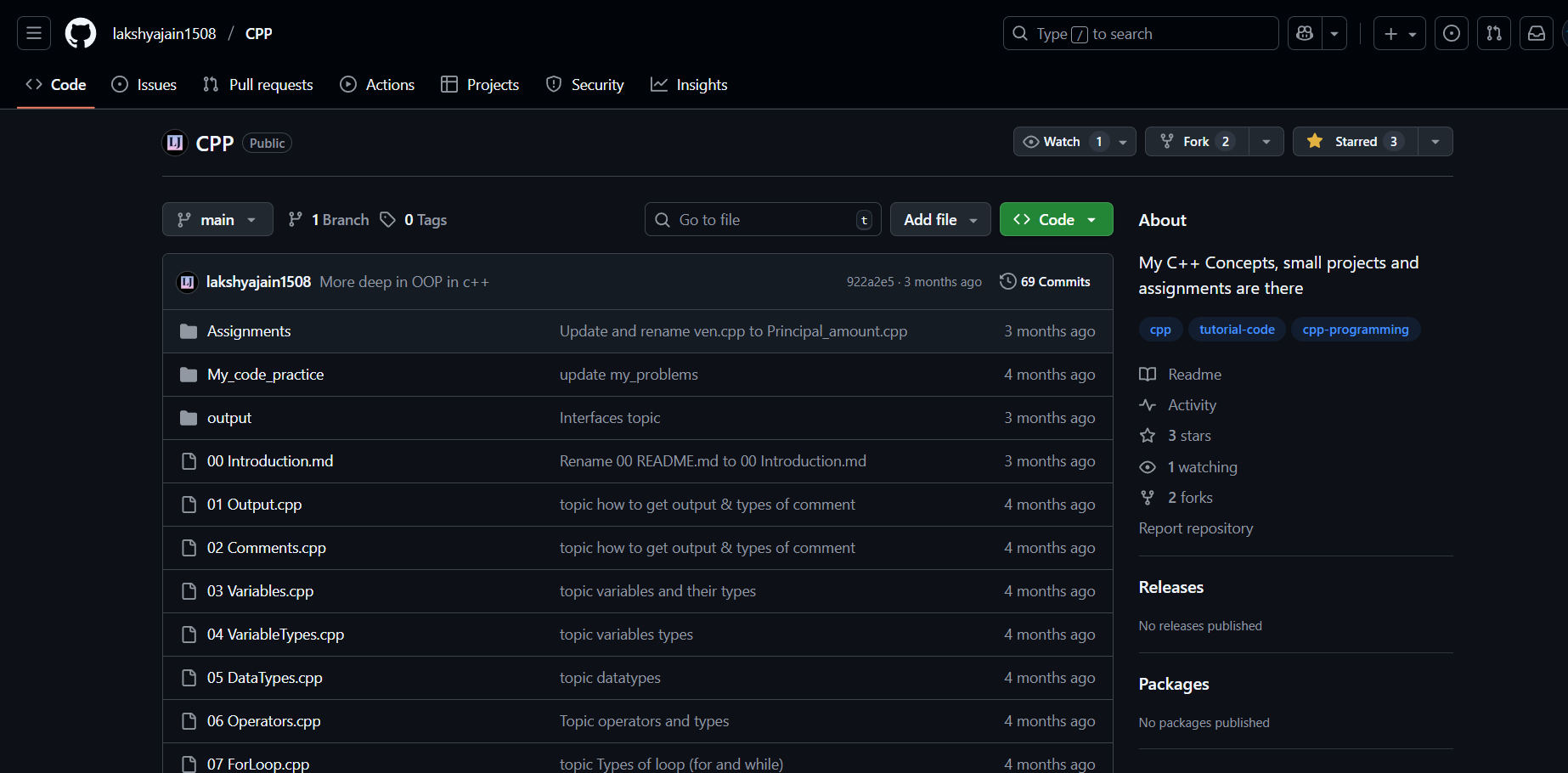Click the cpp-programming topic tag
Image resolution: width=1568 pixels, height=773 pixels.
click(1355, 330)
